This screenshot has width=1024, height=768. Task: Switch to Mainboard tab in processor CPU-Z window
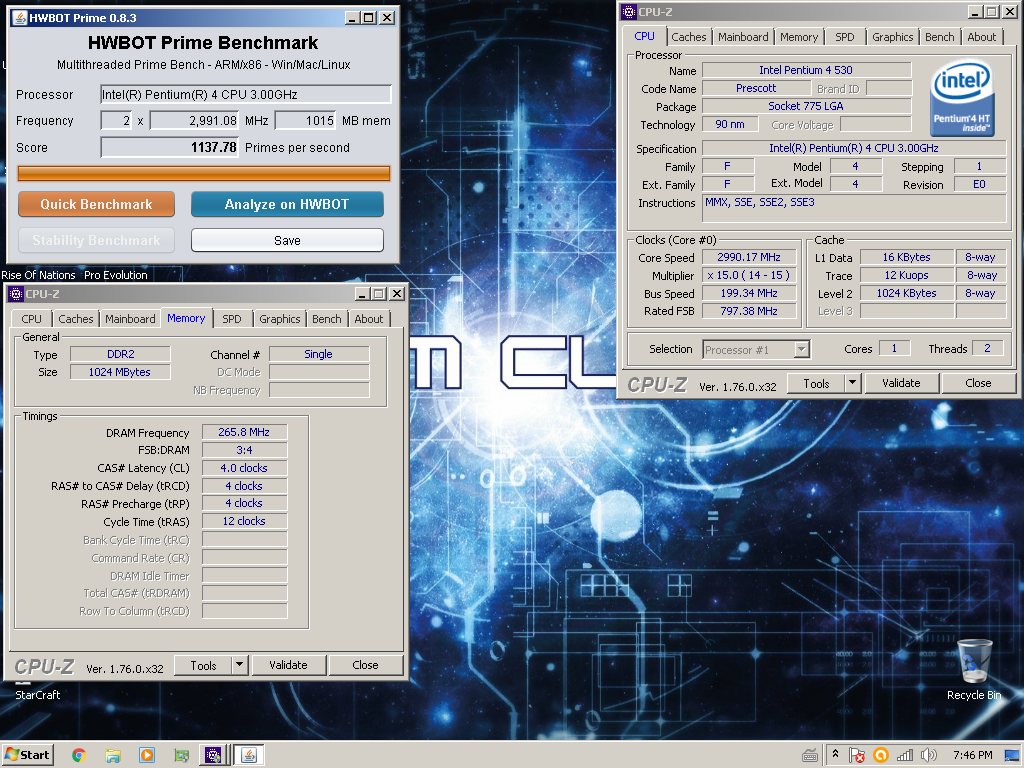click(x=743, y=37)
